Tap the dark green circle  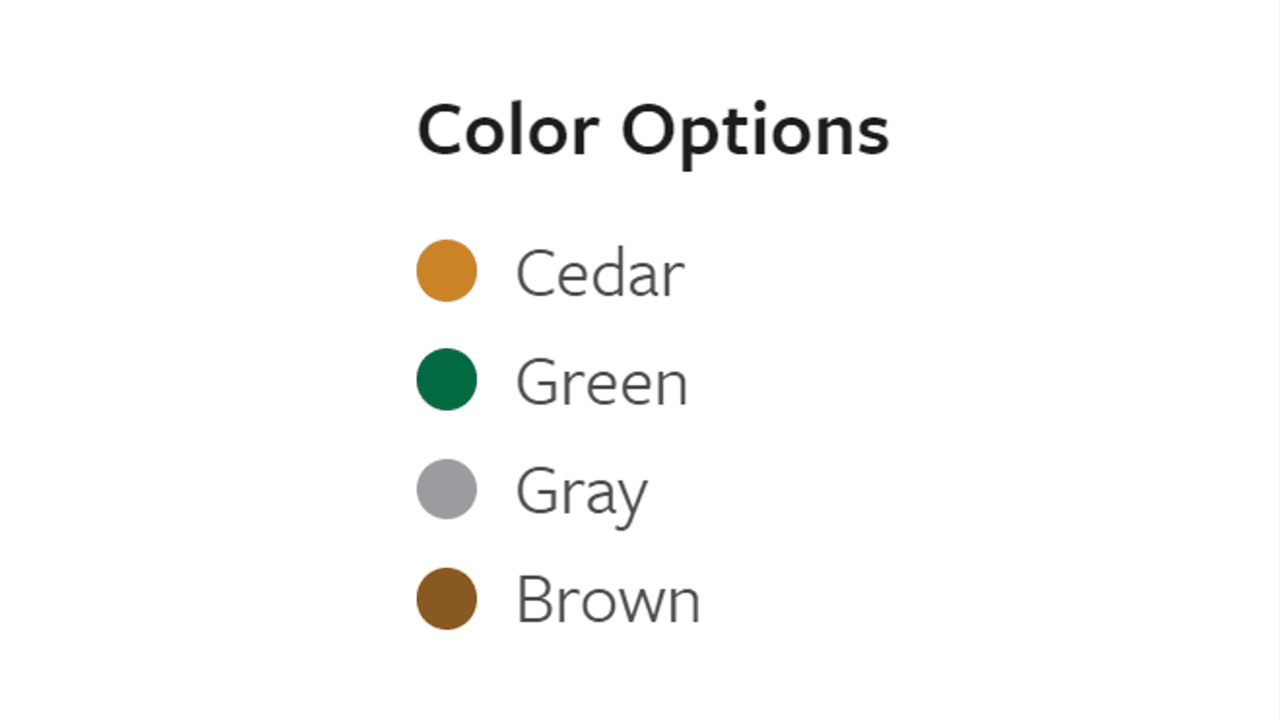[446, 379]
